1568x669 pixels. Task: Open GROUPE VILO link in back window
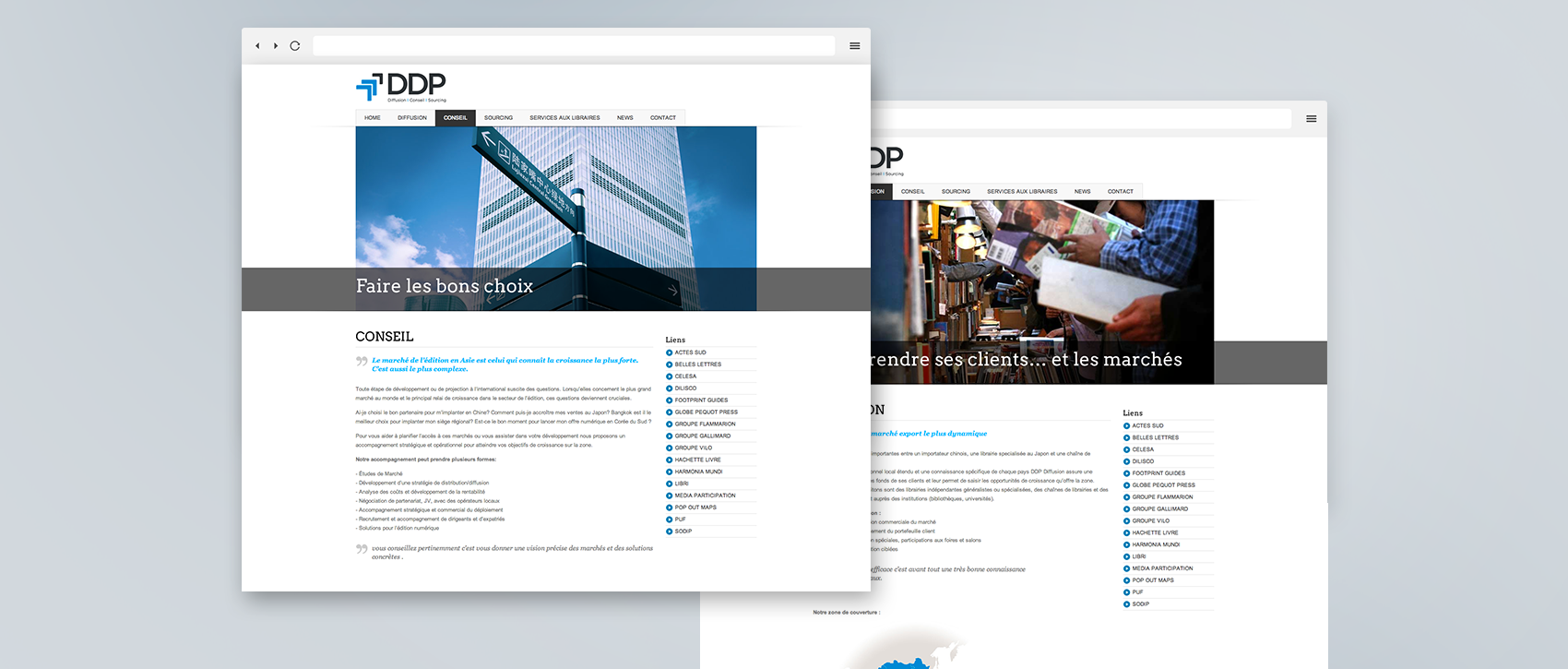coord(1151,521)
